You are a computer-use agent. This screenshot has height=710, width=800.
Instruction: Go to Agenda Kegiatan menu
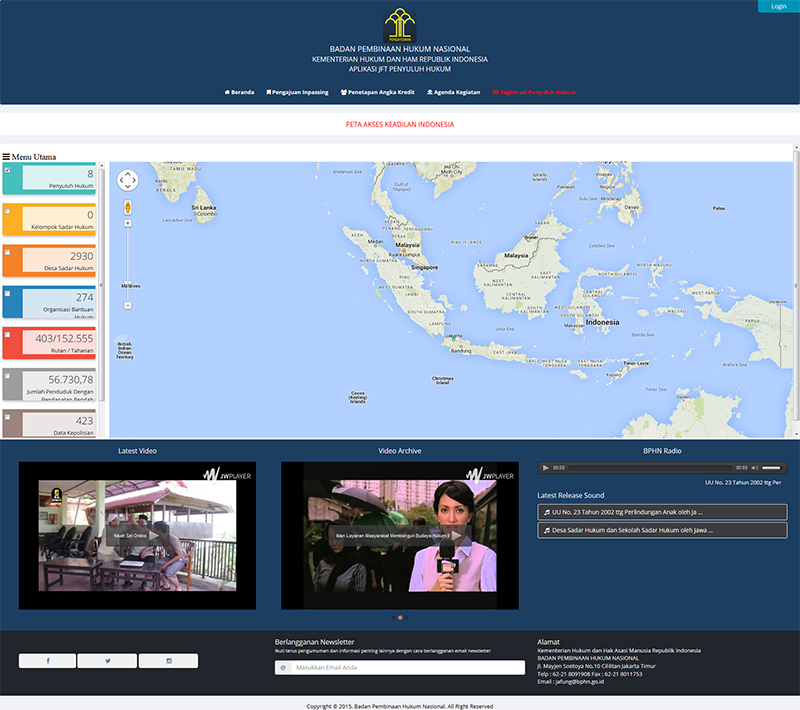pyautogui.click(x=454, y=92)
